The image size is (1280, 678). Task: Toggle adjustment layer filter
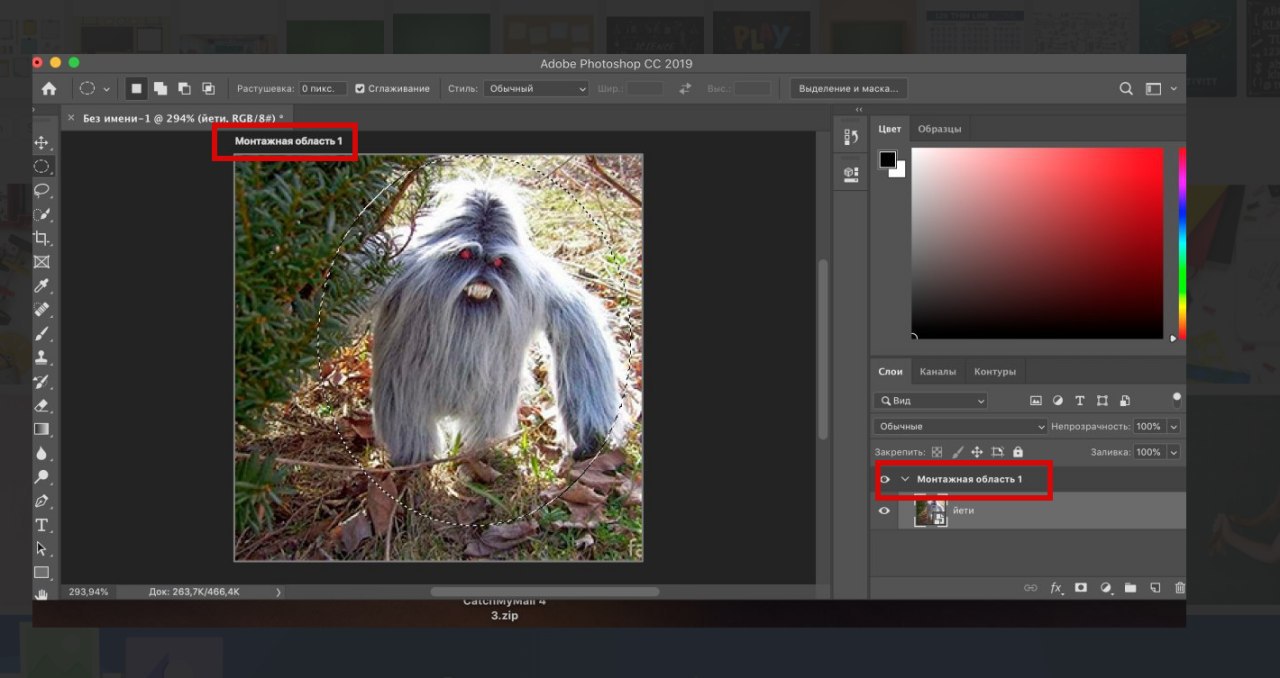[1058, 400]
